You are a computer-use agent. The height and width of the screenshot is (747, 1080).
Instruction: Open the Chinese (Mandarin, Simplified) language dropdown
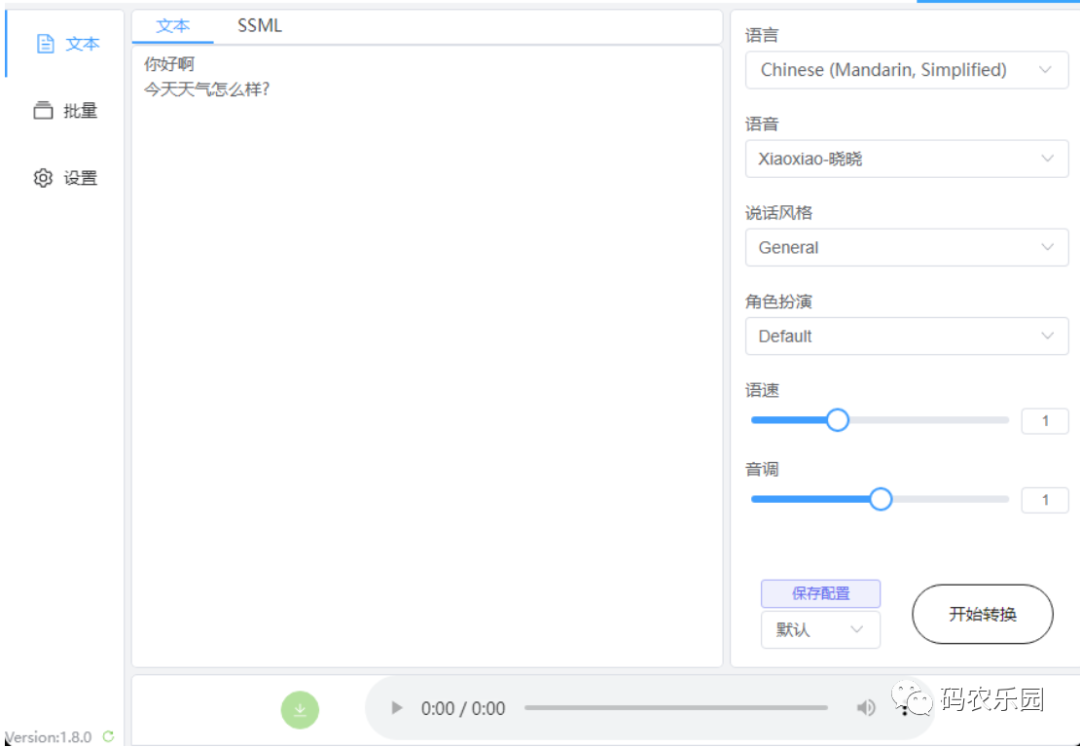tap(905, 70)
